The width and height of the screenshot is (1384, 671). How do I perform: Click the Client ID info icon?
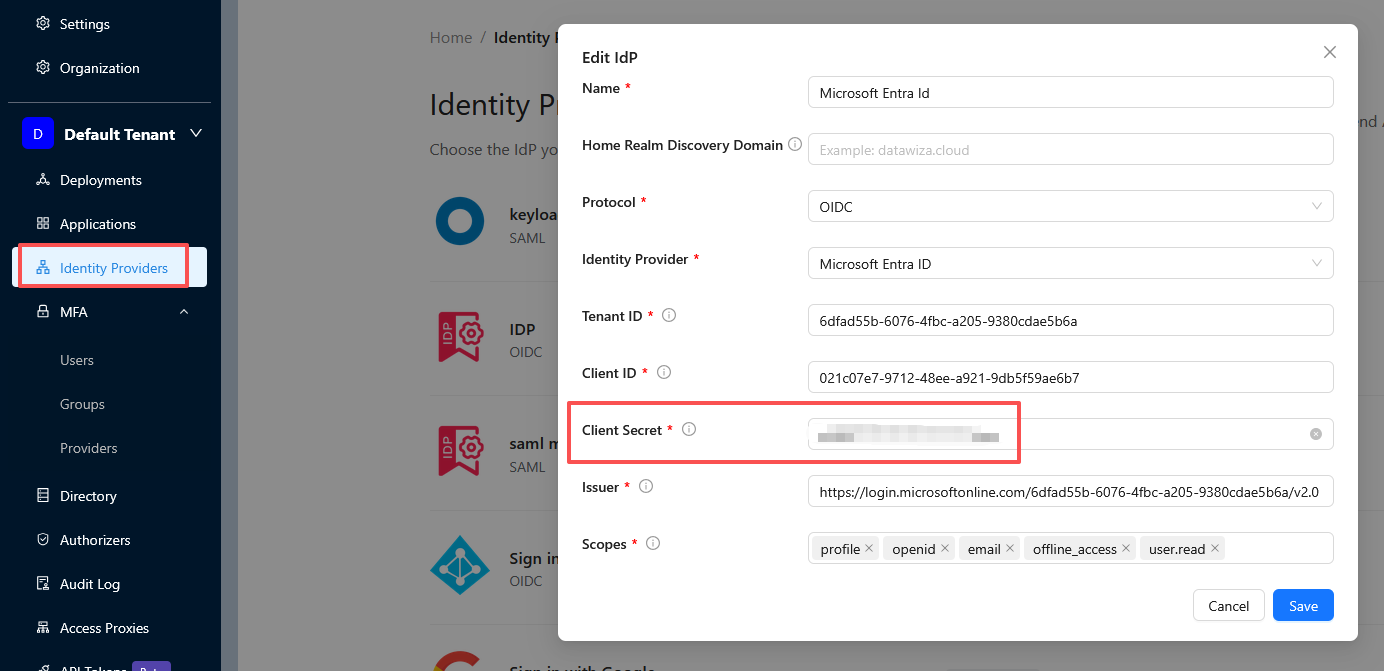click(x=664, y=372)
